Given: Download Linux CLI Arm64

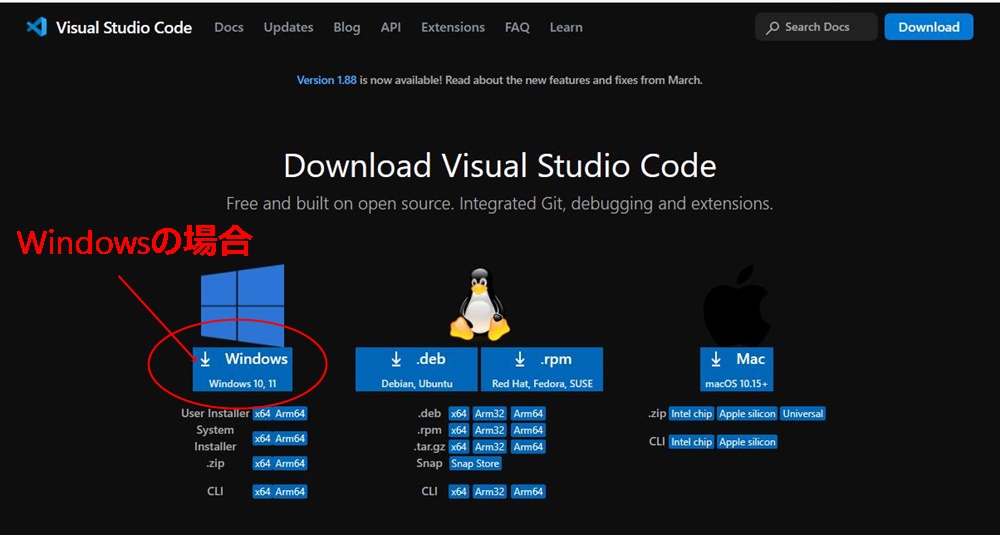Looking at the screenshot, I should (x=528, y=492).
